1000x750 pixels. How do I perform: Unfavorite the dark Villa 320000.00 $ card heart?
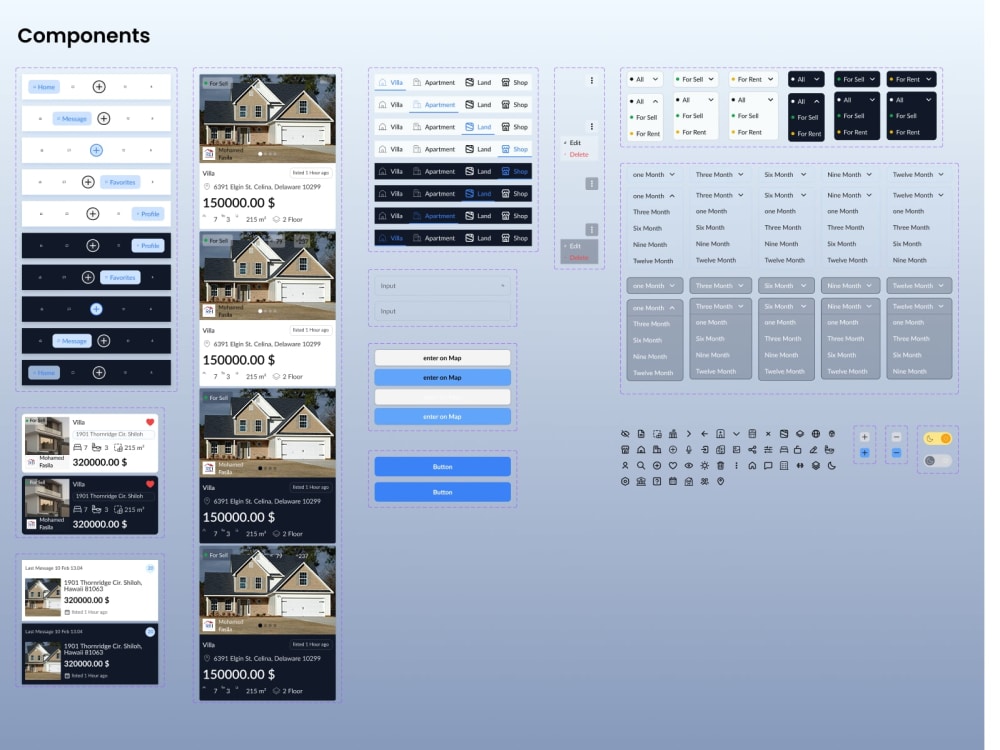pos(150,484)
